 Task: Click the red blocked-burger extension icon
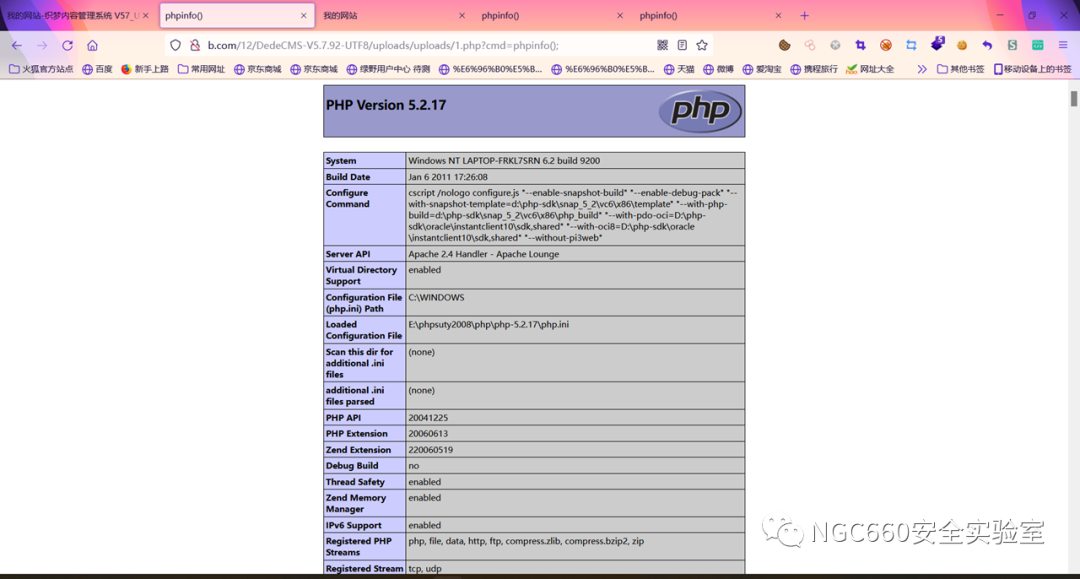pyautogui.click(x=886, y=45)
